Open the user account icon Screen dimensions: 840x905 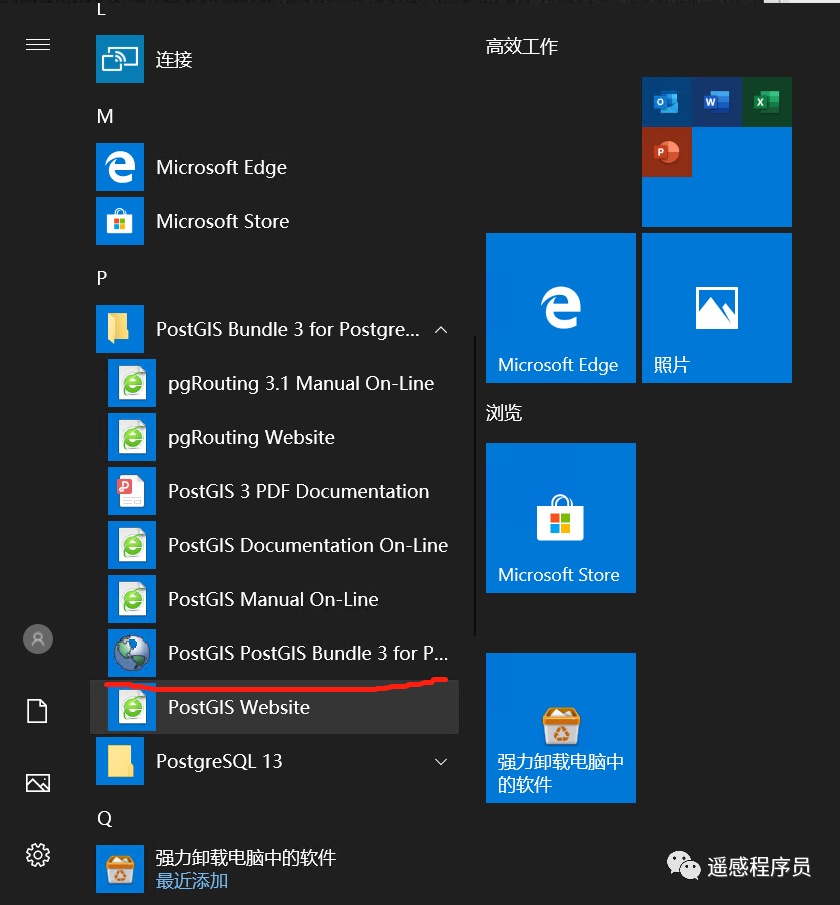(38, 639)
